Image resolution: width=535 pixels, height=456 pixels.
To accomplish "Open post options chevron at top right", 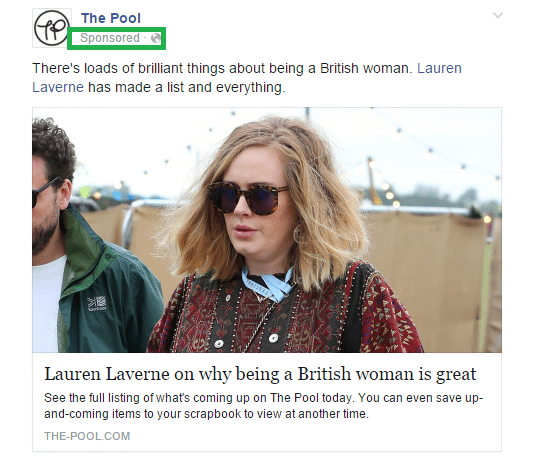I will pos(498,15).
